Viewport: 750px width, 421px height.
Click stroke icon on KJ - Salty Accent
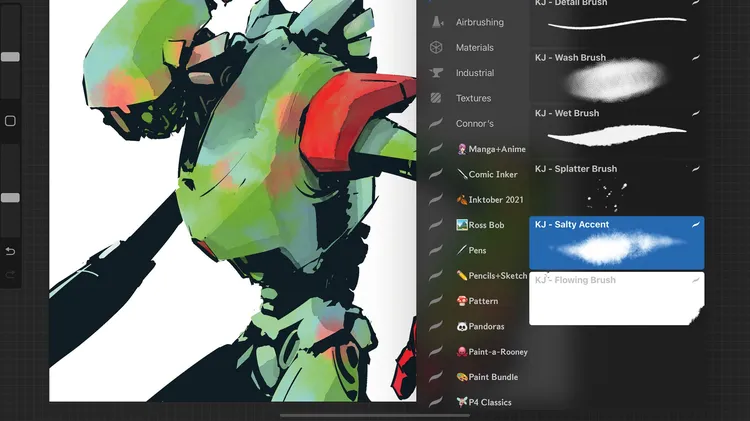click(x=695, y=224)
